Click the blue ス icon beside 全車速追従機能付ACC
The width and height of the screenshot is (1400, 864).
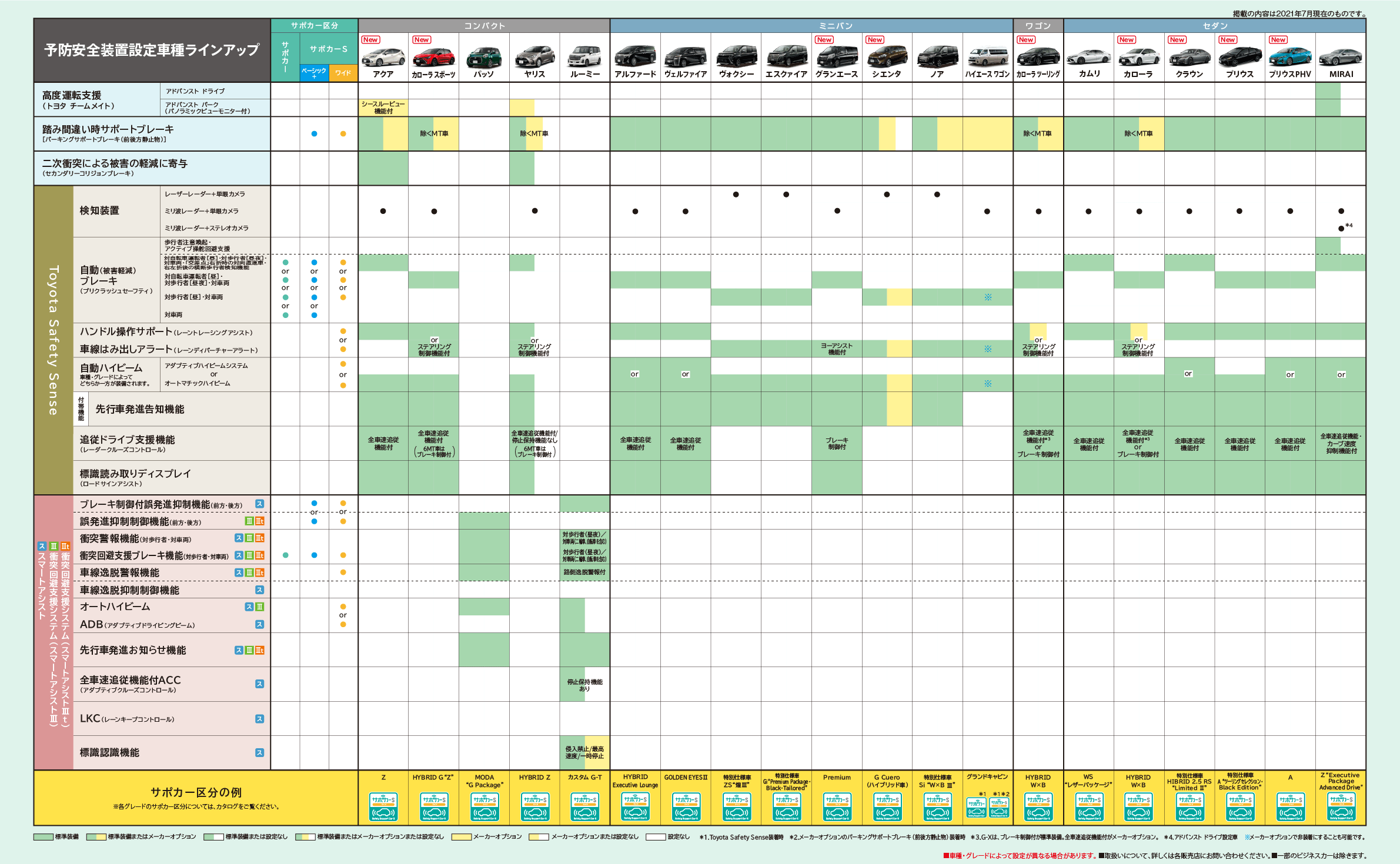coord(259,684)
